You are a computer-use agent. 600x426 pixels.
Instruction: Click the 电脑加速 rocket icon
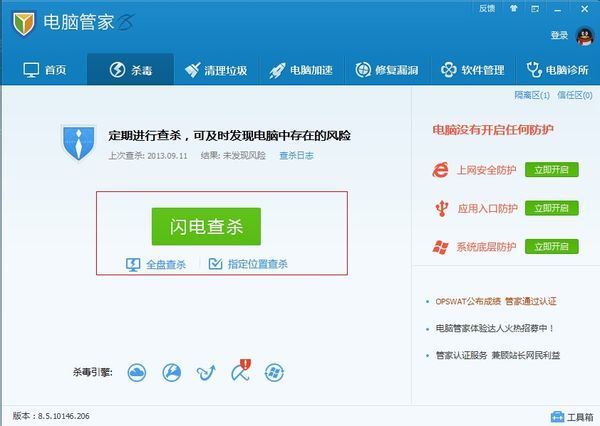277,70
